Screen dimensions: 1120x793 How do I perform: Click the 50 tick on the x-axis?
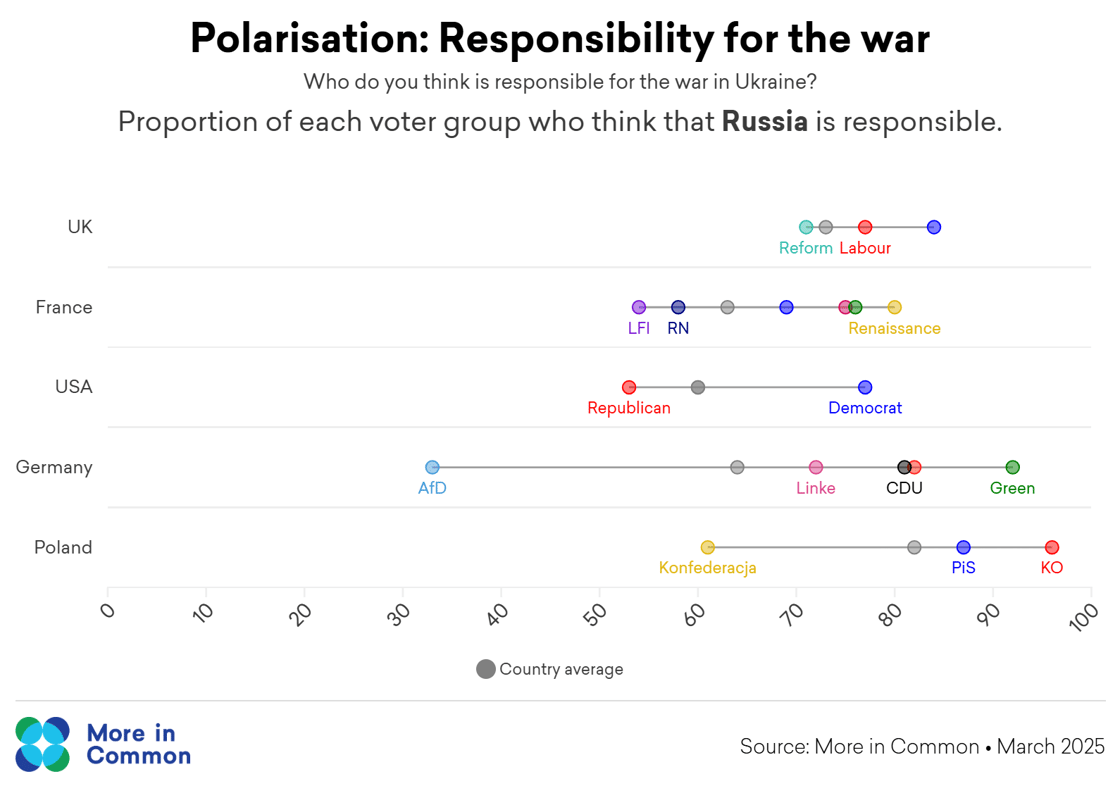coord(596,614)
